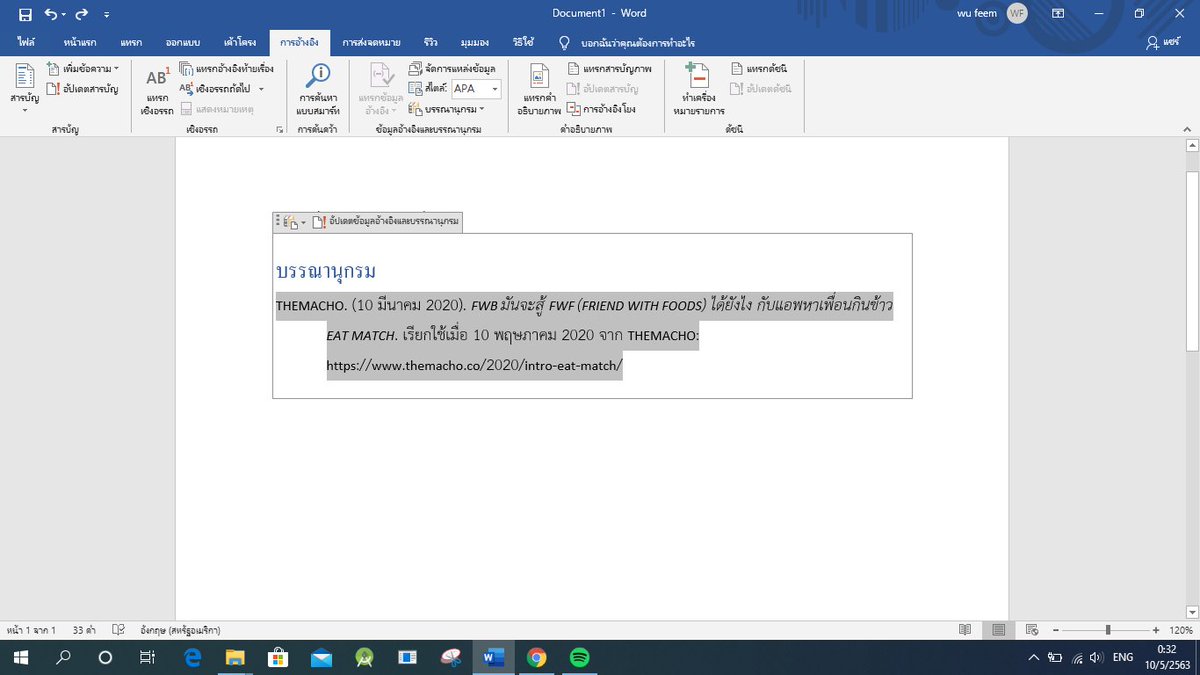Open the ไฟล์ (File) tab
The width and height of the screenshot is (1200, 675).
coord(26,43)
